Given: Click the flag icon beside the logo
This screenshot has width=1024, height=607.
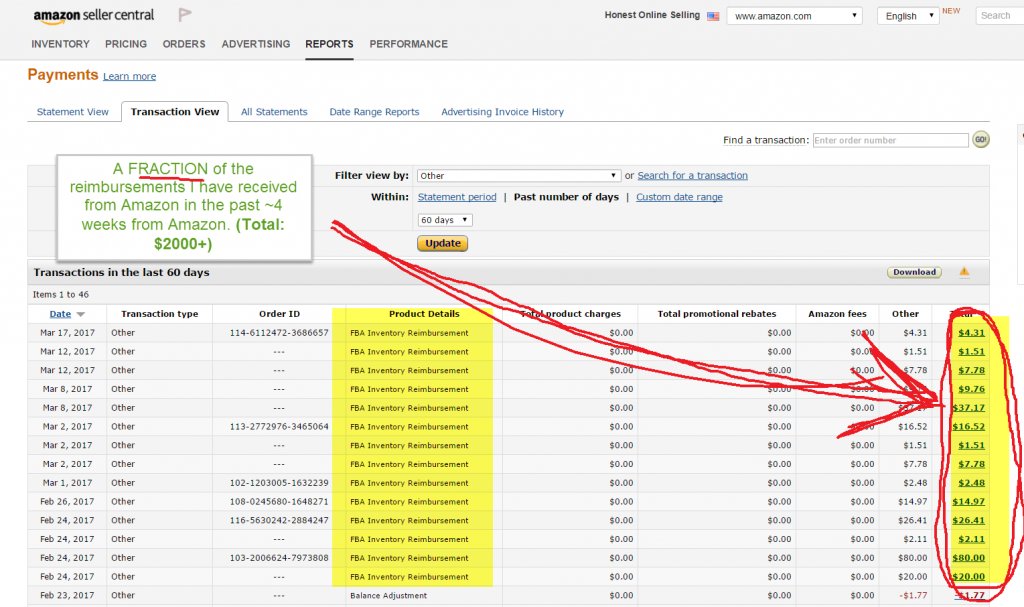Looking at the screenshot, I should [x=185, y=14].
